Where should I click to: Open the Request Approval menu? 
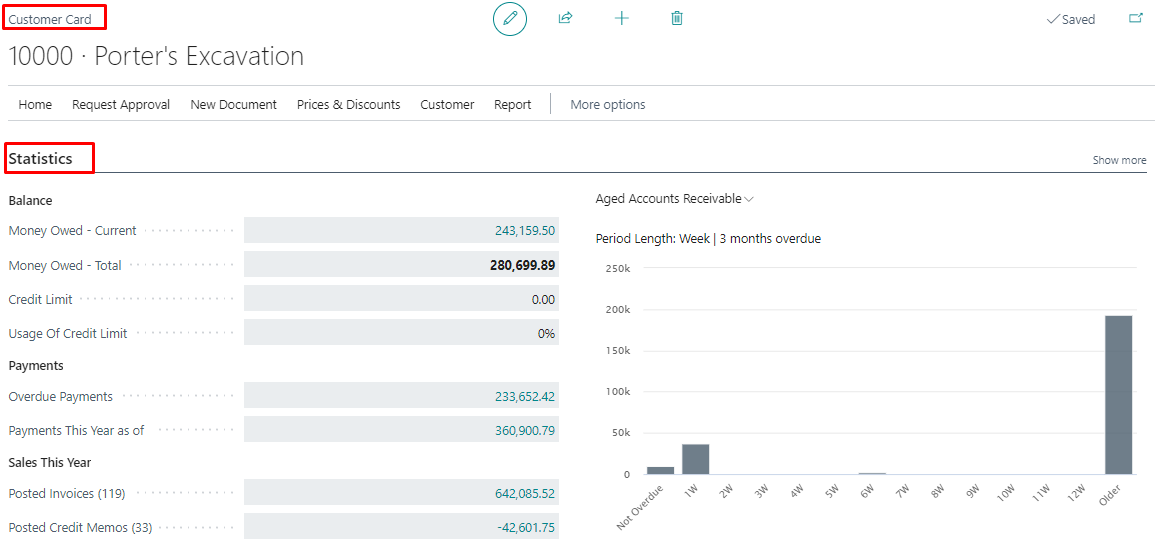click(121, 104)
